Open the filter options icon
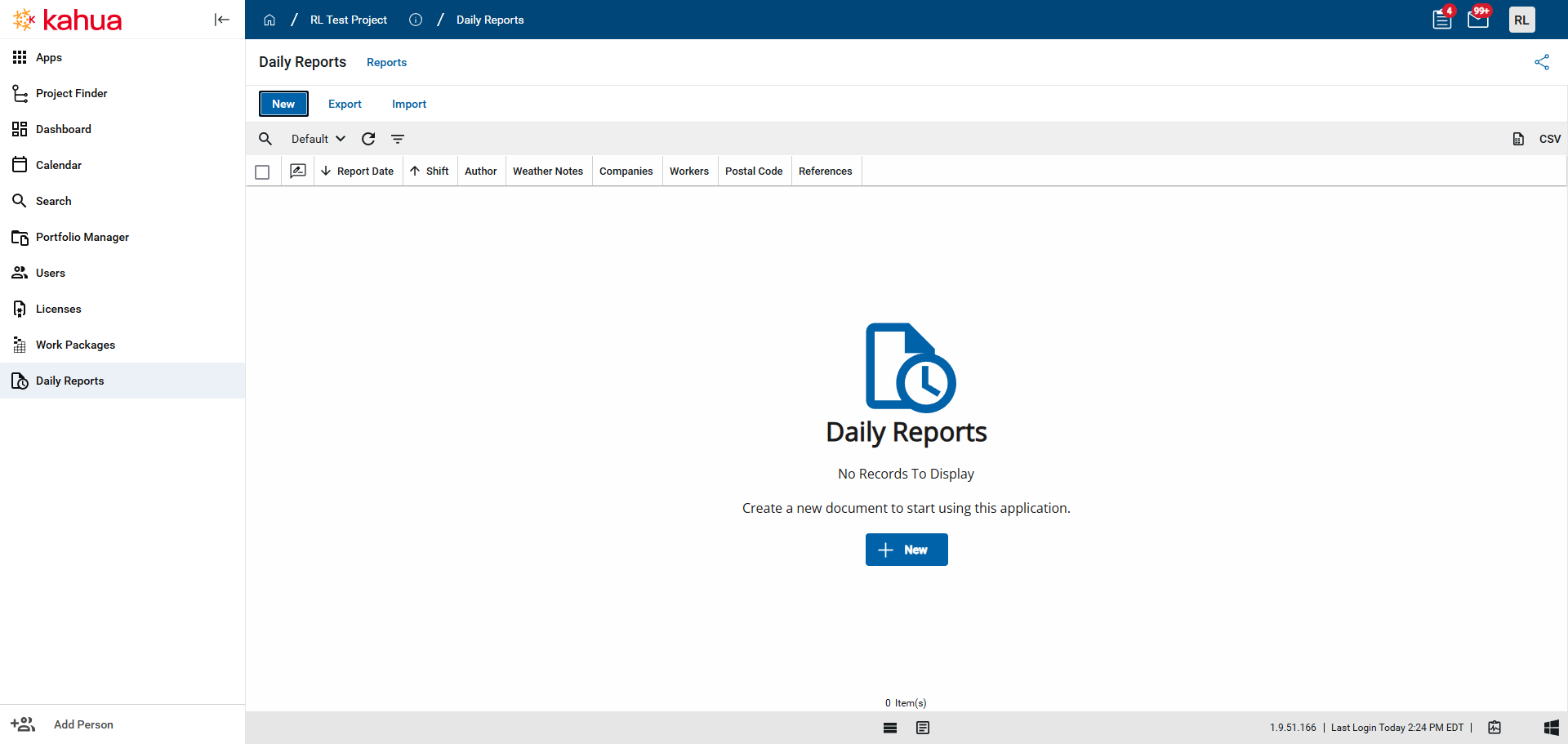 [x=398, y=139]
